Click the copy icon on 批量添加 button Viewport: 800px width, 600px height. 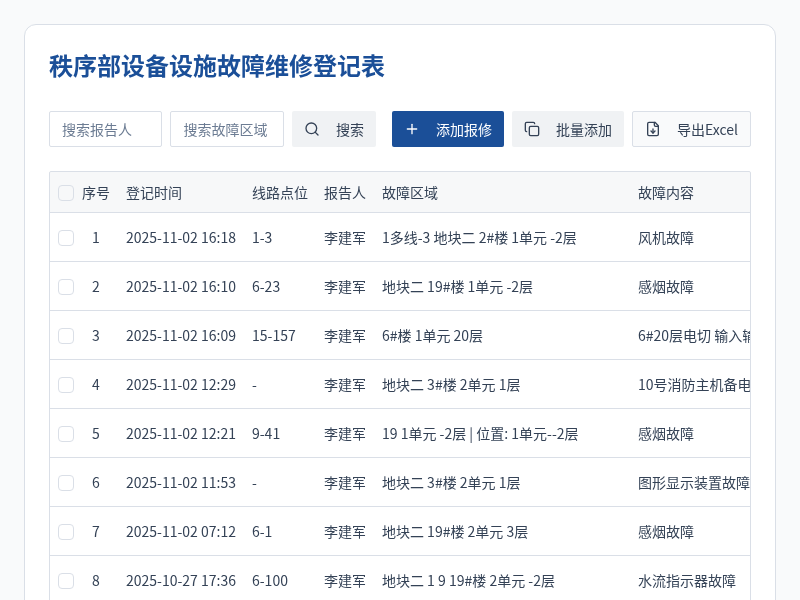pos(531,129)
